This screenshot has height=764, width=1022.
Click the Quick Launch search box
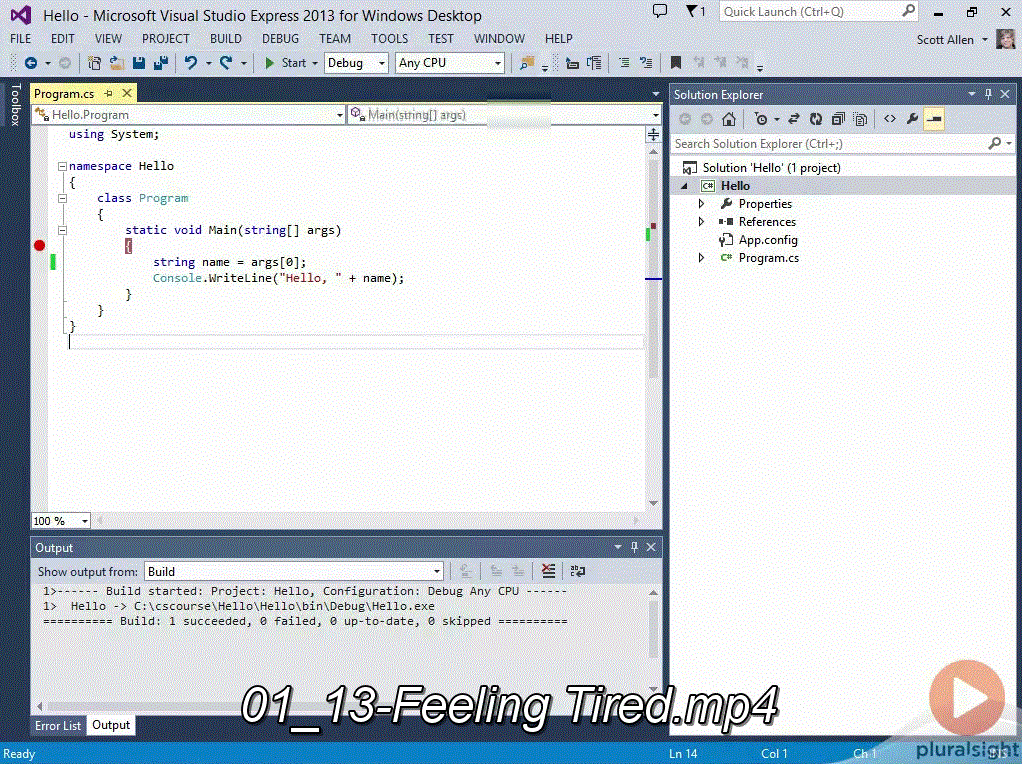coord(819,12)
